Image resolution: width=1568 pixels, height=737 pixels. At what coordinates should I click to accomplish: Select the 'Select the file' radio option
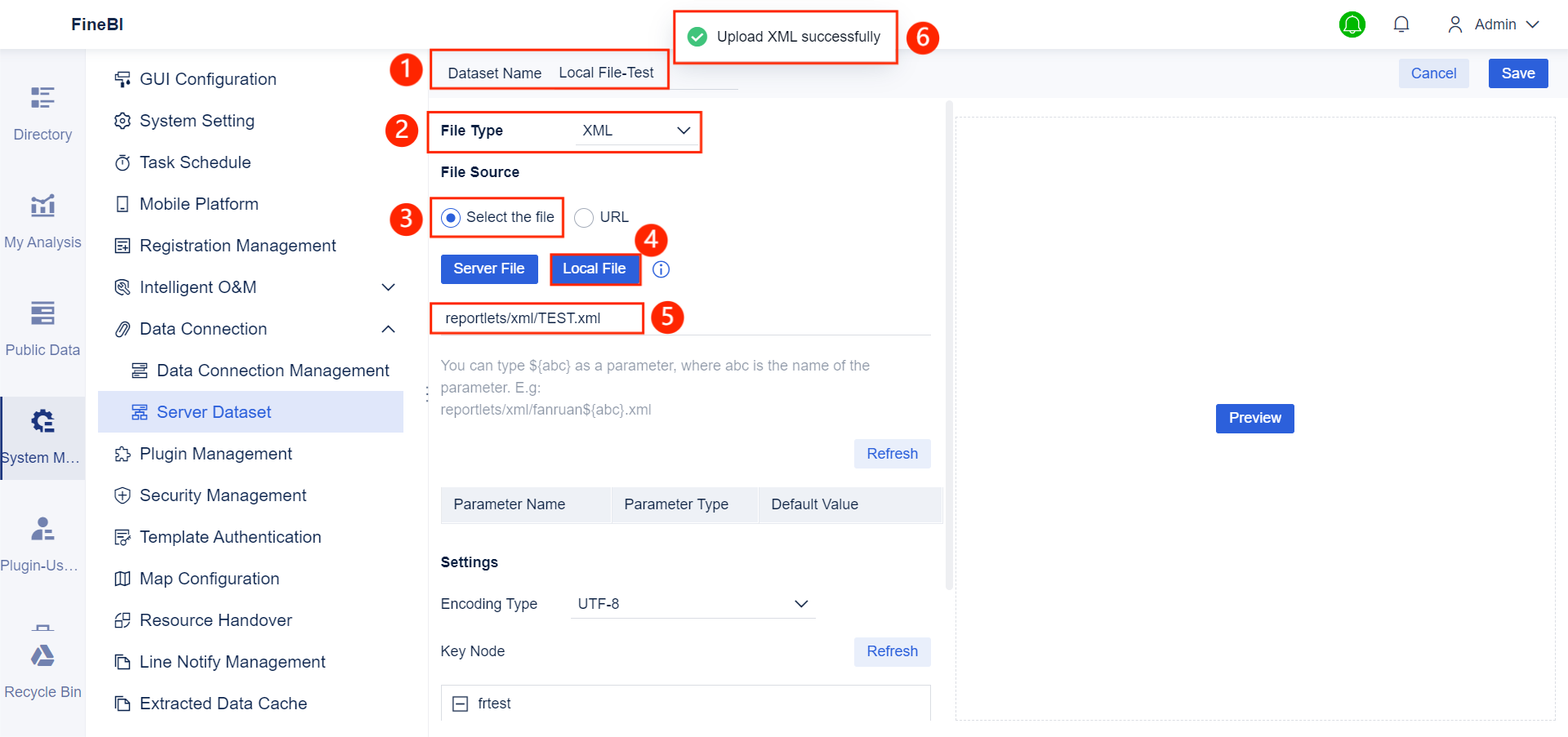tap(451, 218)
